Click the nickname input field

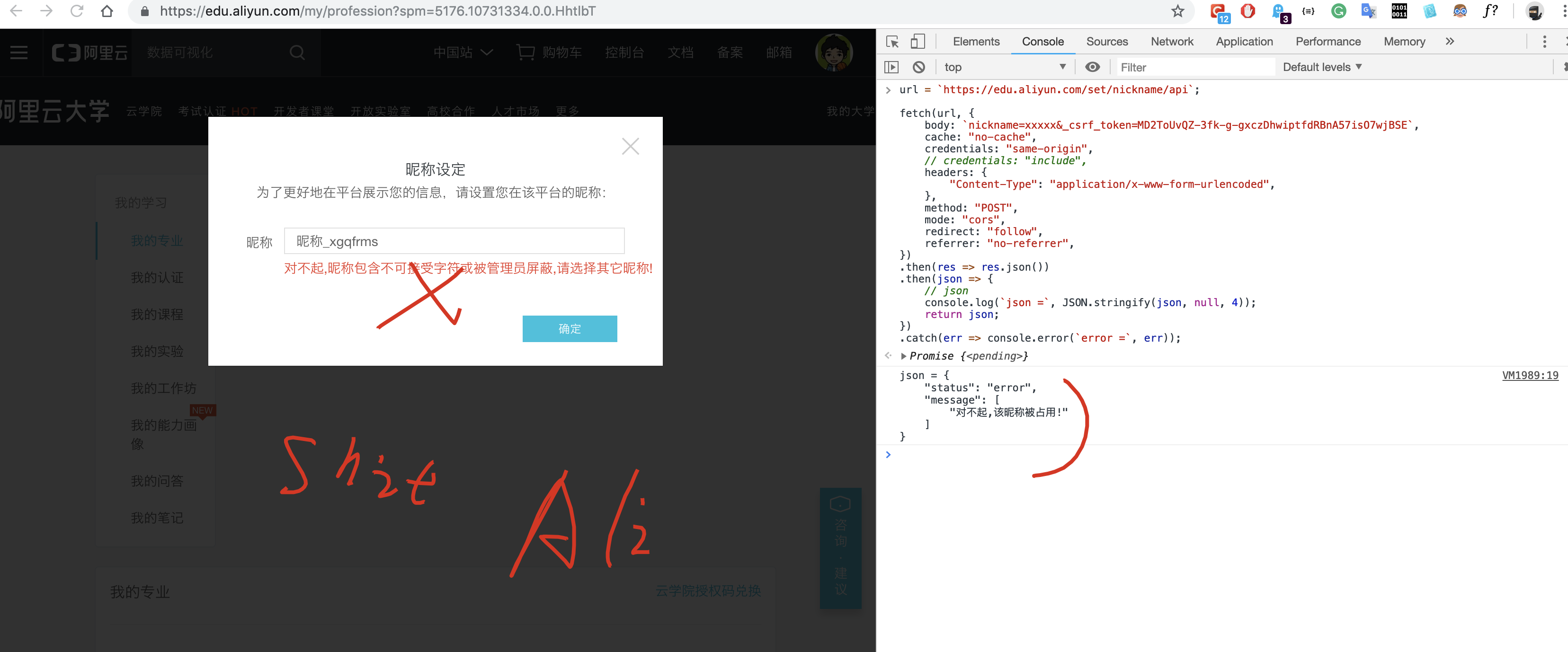454,241
